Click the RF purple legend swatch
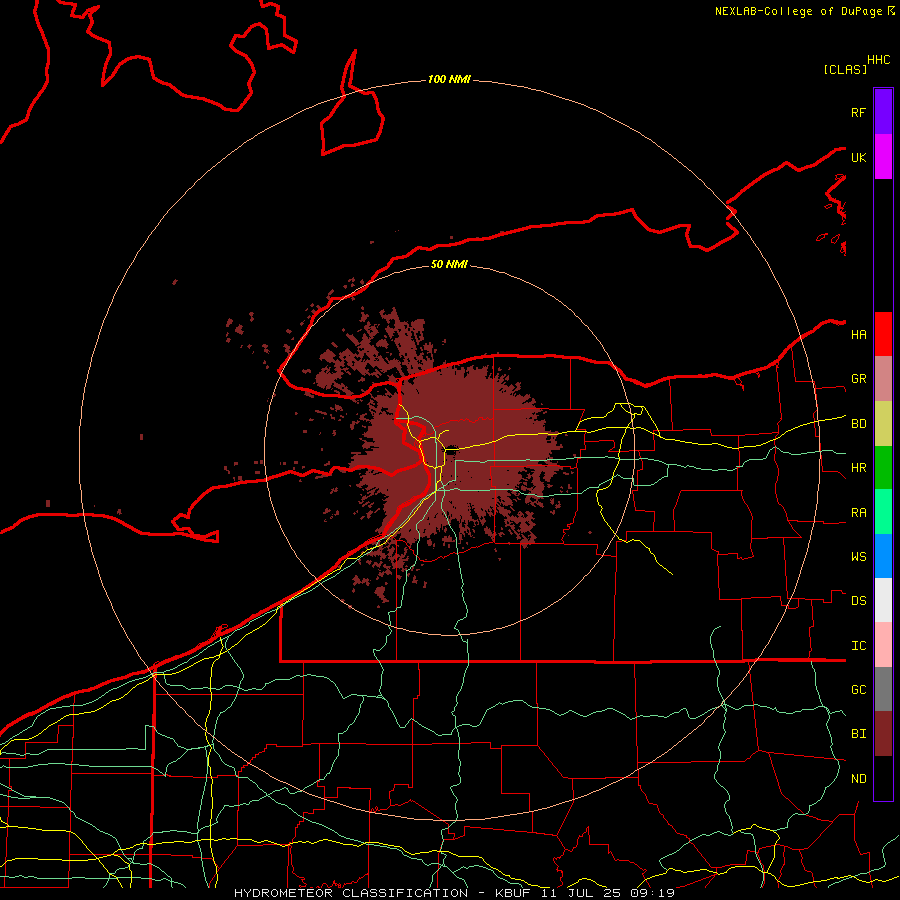Image resolution: width=900 pixels, height=900 pixels. (x=883, y=112)
